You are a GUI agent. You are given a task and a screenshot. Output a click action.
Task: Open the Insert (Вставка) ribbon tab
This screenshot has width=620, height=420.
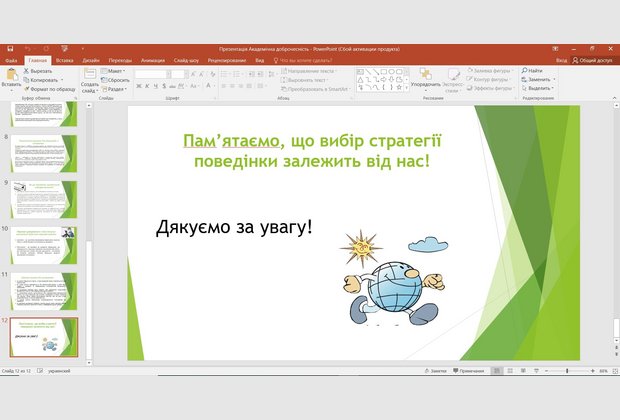coord(64,60)
